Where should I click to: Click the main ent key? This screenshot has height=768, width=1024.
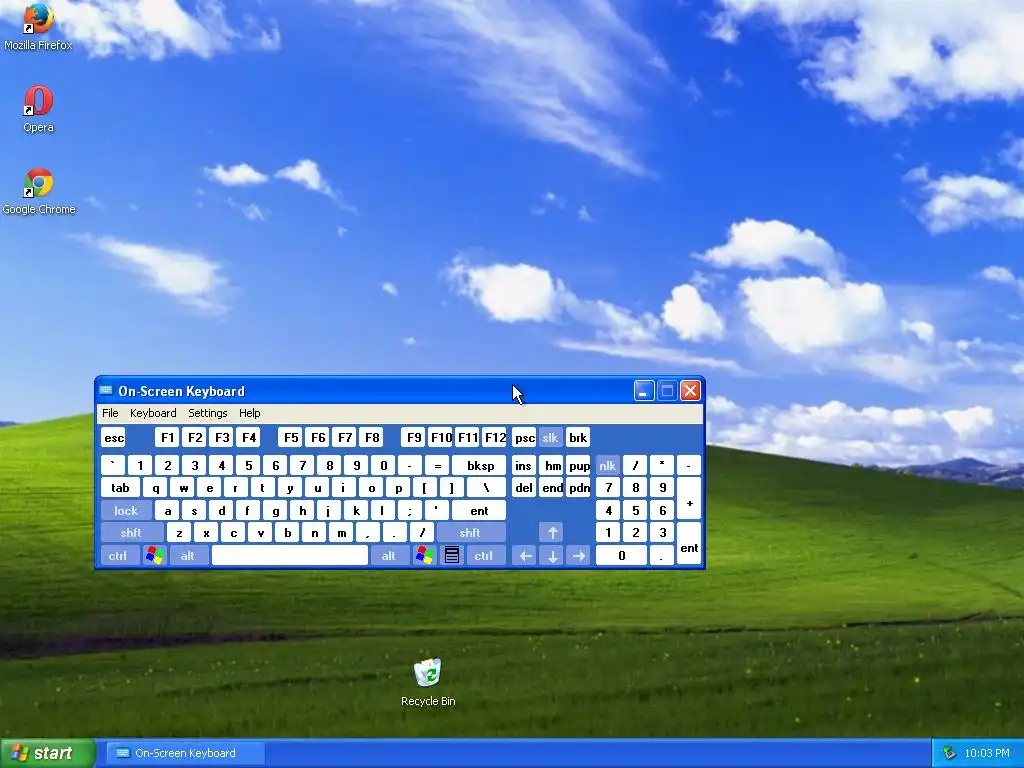point(479,511)
